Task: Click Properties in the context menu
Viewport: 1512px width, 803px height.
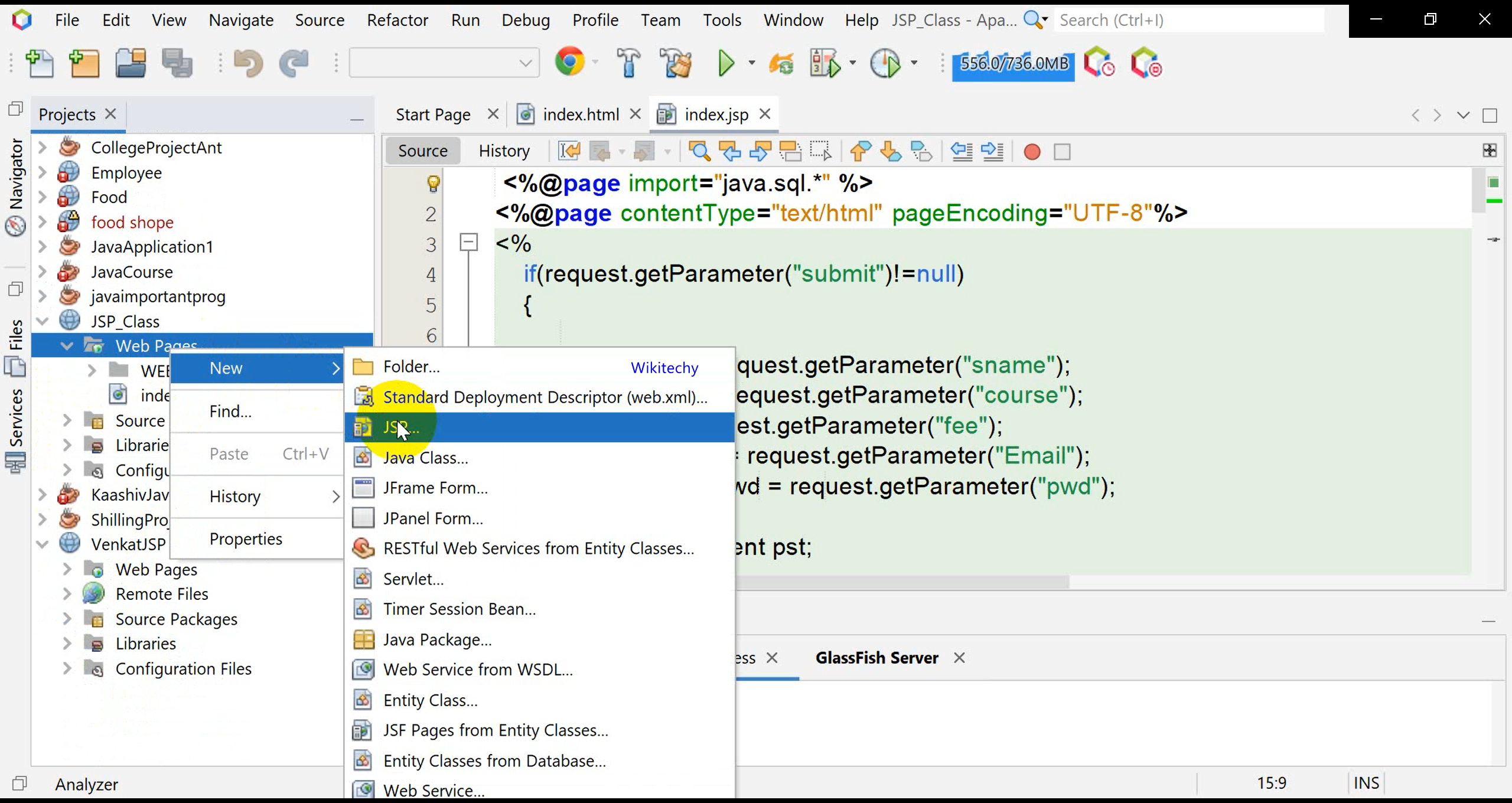Action: pyautogui.click(x=246, y=538)
